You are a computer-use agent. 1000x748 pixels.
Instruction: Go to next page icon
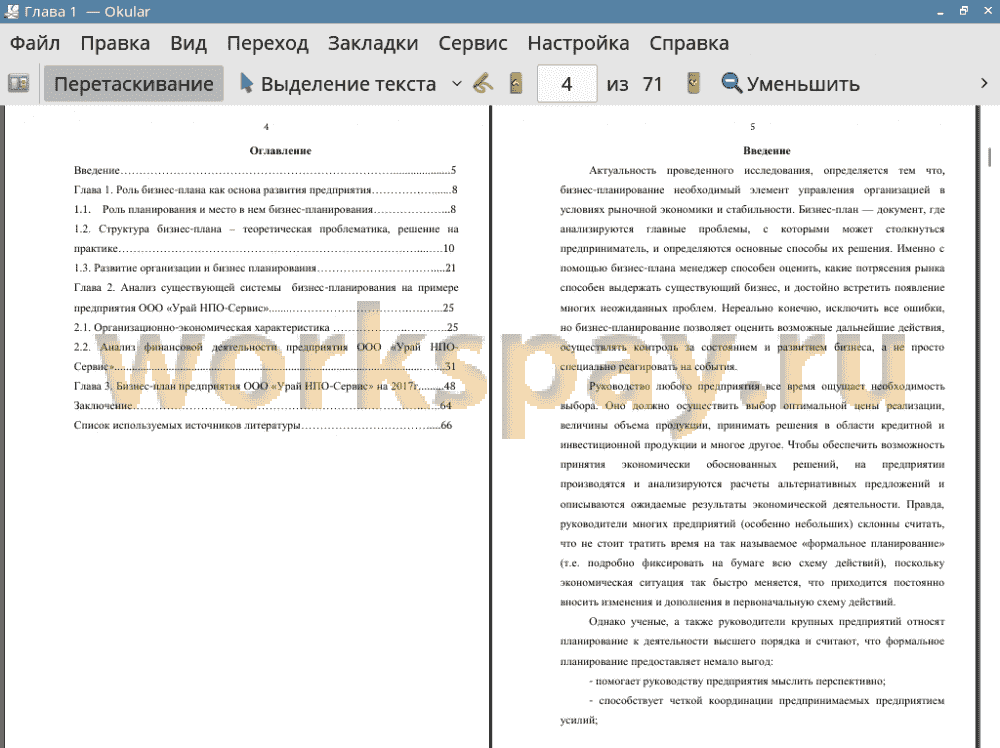click(x=693, y=83)
